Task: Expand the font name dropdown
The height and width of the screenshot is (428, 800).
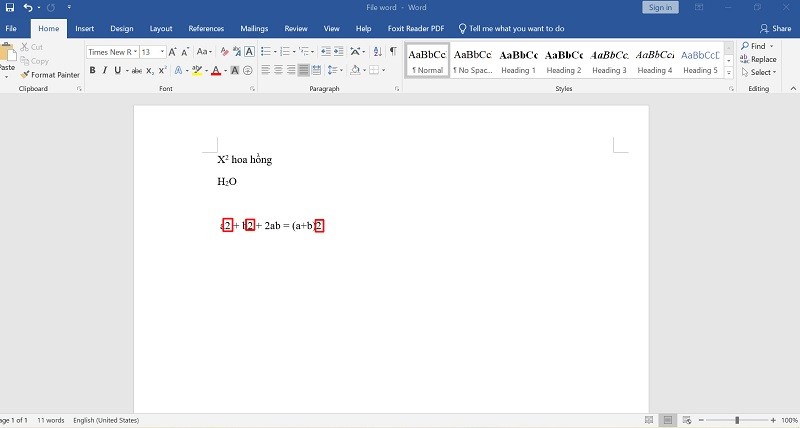Action: click(135, 52)
